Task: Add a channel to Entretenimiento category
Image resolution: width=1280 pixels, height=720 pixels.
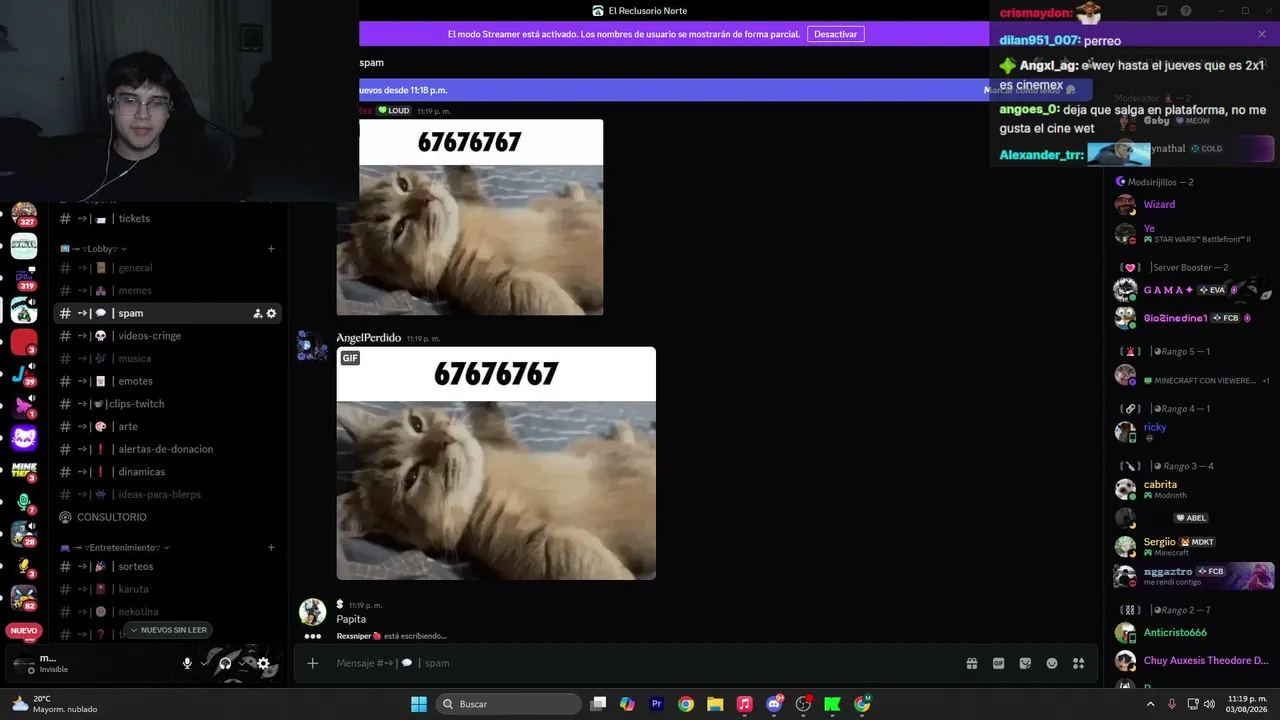Action: tap(271, 548)
